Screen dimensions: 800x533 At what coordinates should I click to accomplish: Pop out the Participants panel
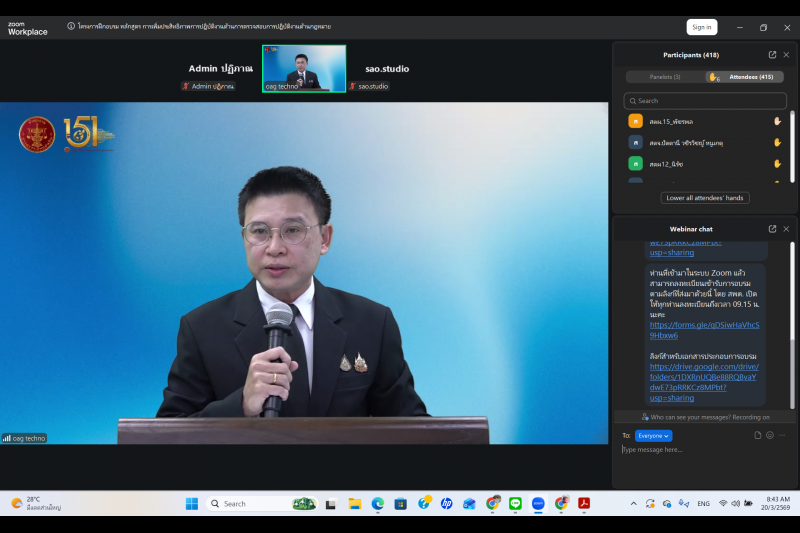pyautogui.click(x=772, y=55)
